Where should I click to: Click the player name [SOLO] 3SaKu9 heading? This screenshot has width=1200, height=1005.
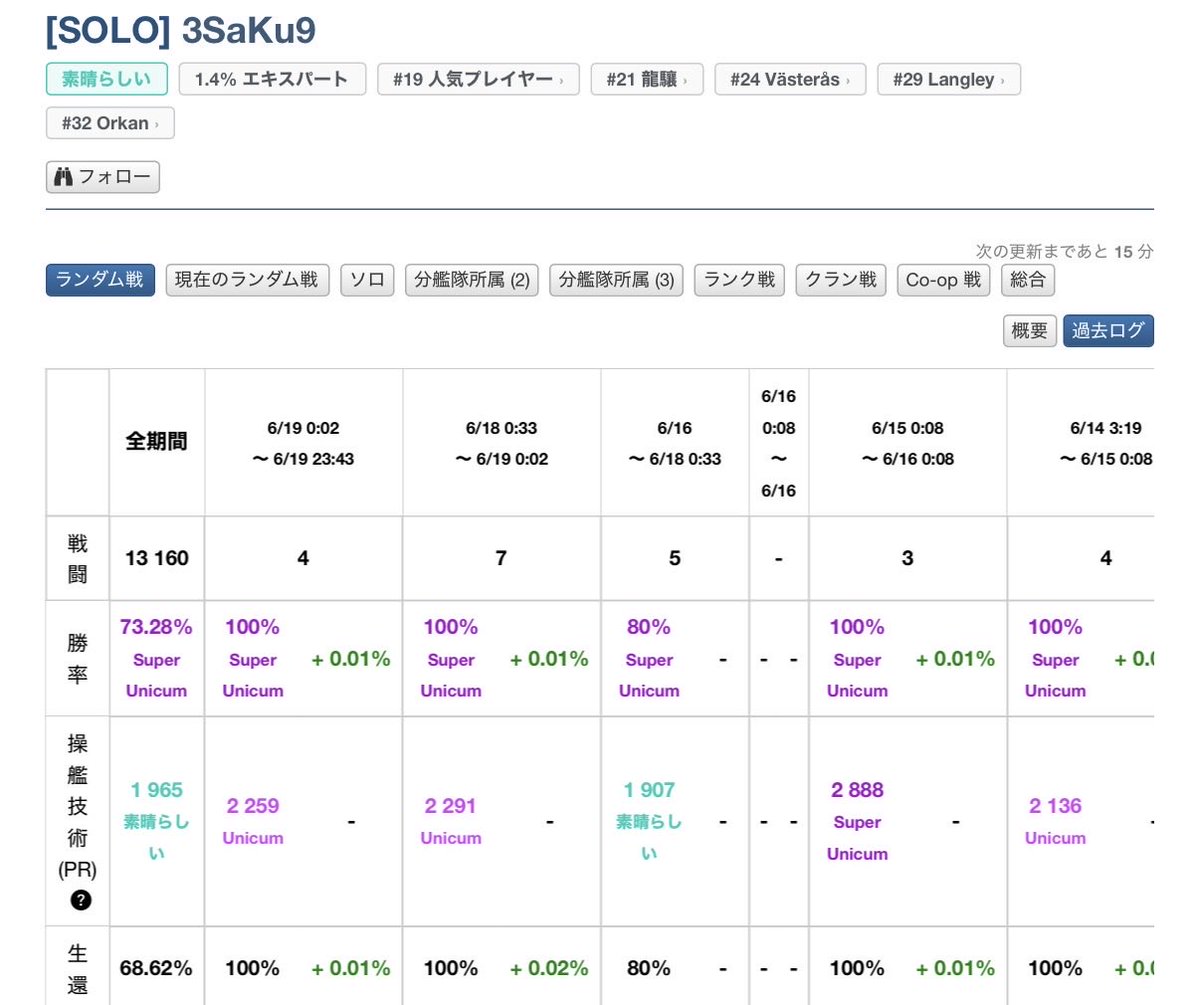(x=181, y=29)
